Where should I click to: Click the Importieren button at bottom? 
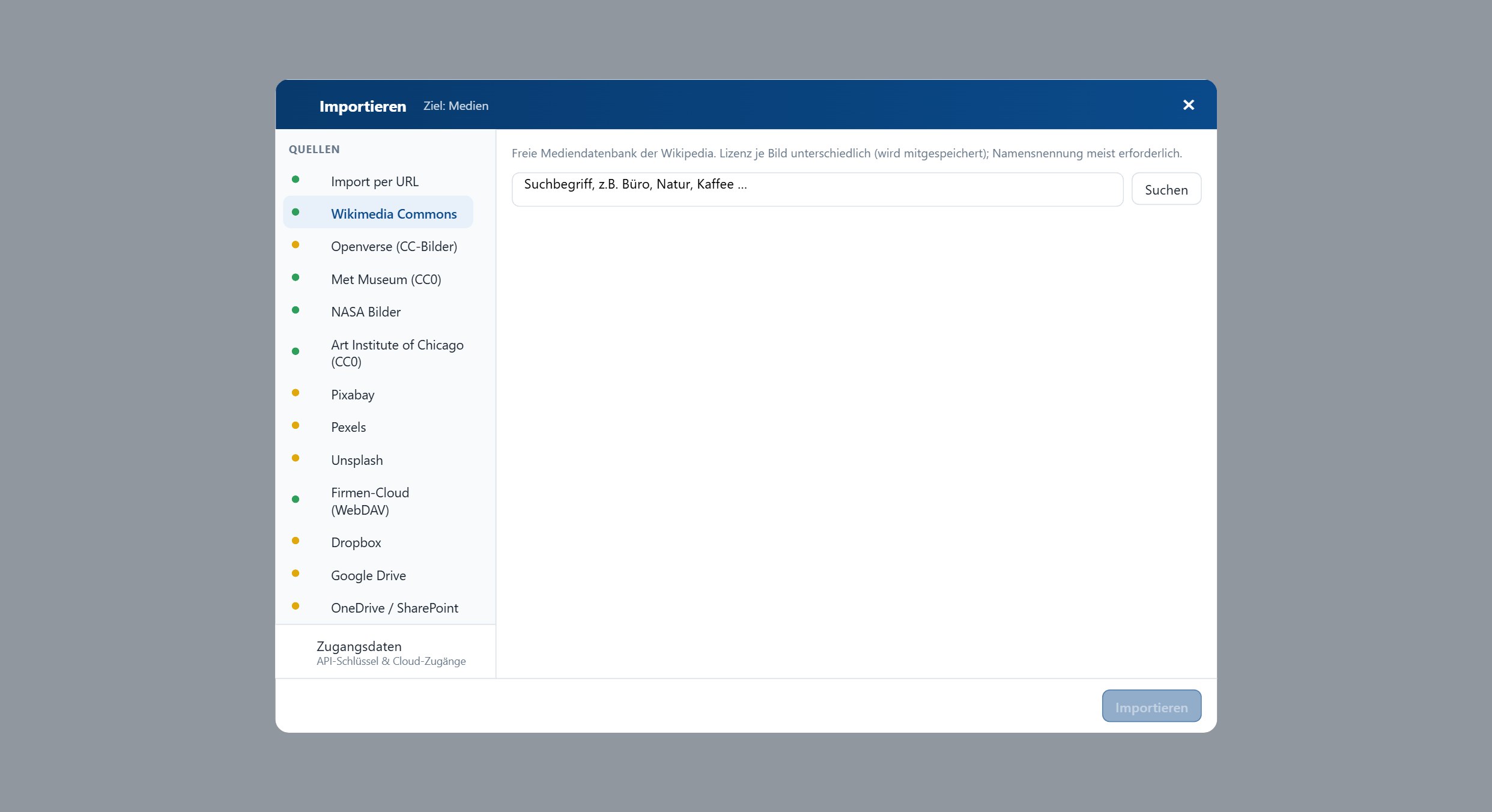tap(1151, 706)
